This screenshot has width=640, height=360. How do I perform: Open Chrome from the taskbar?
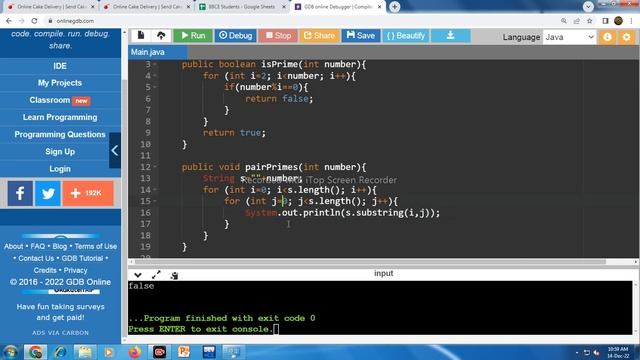[36, 352]
